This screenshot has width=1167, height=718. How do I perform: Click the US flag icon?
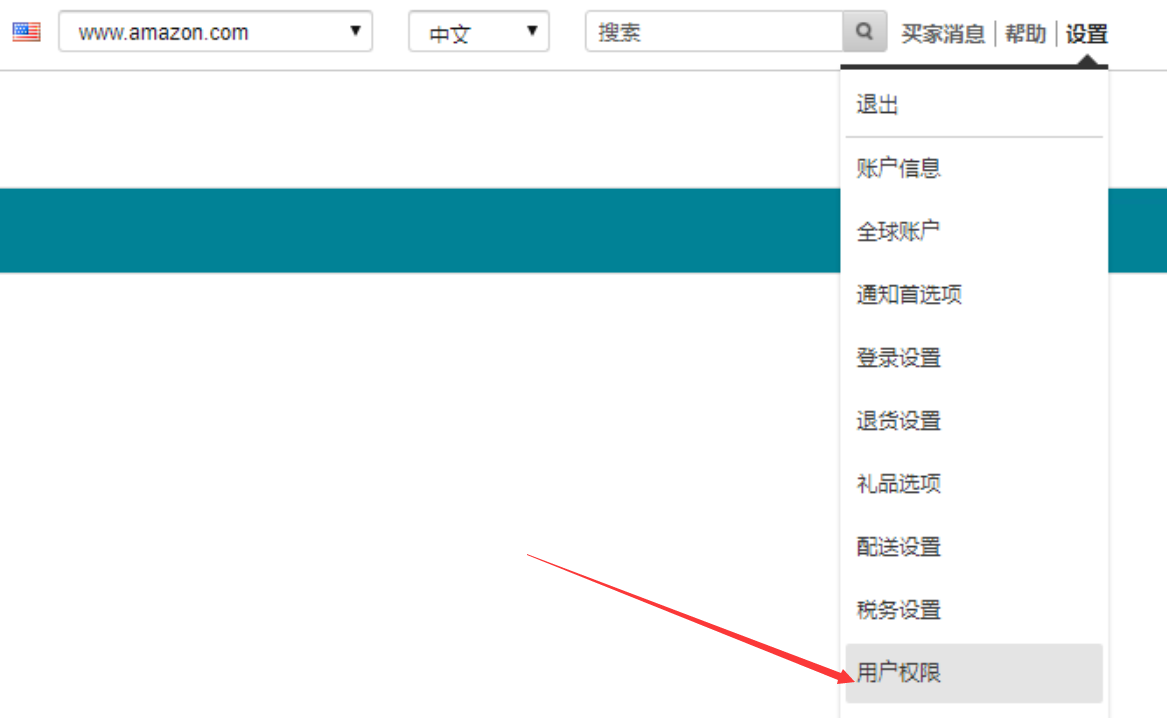tap(26, 32)
